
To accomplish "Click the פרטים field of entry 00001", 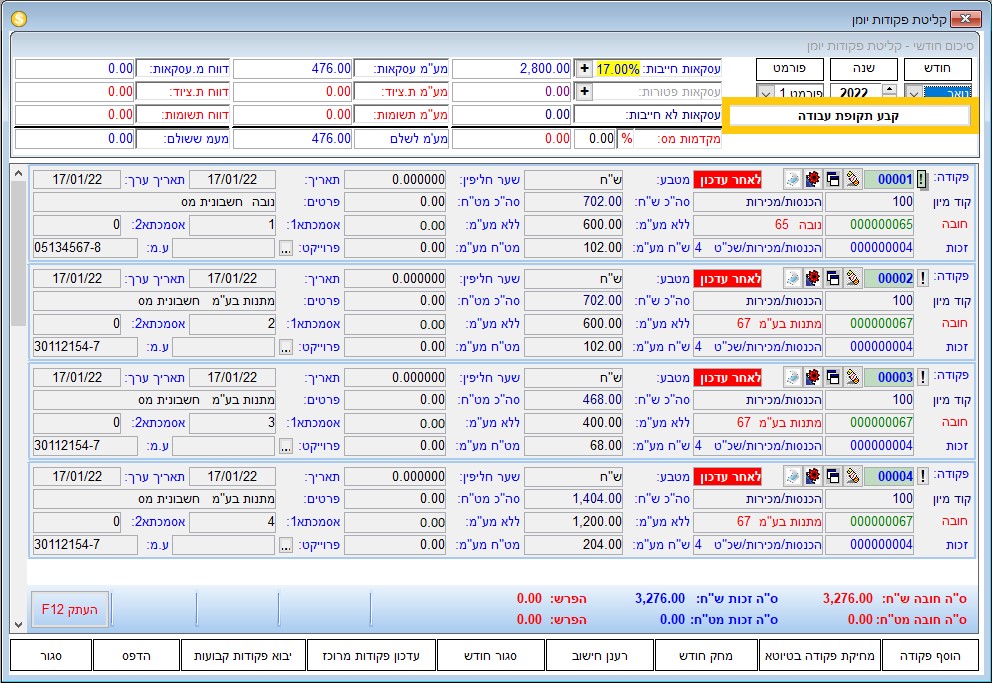I will point(154,202).
